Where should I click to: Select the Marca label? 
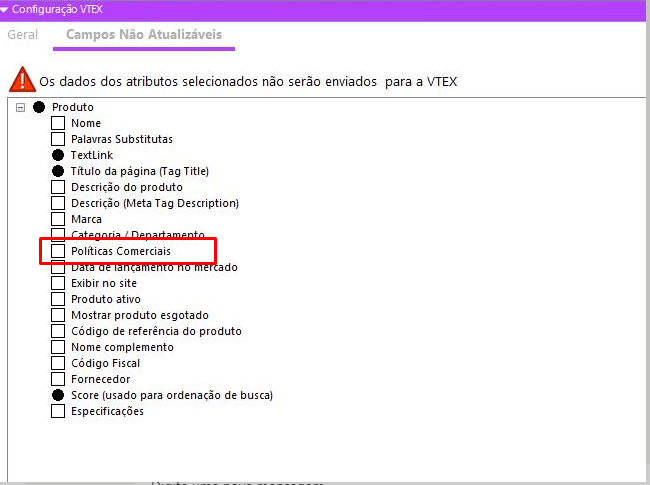[x=86, y=219]
